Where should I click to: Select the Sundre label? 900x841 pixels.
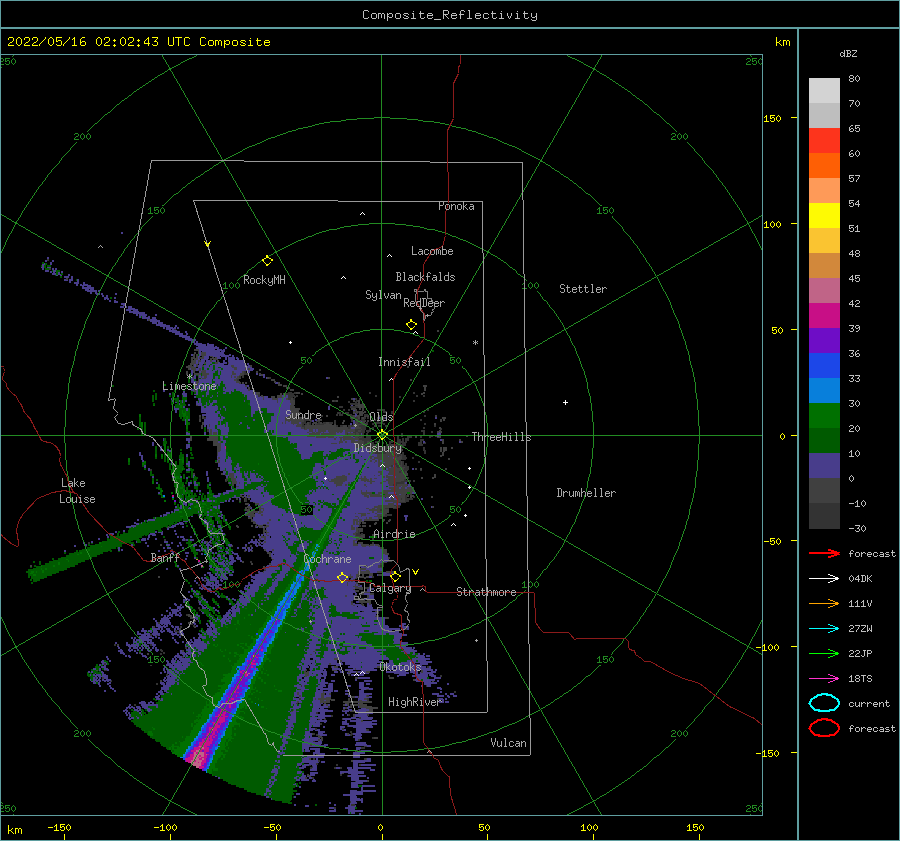point(303,414)
